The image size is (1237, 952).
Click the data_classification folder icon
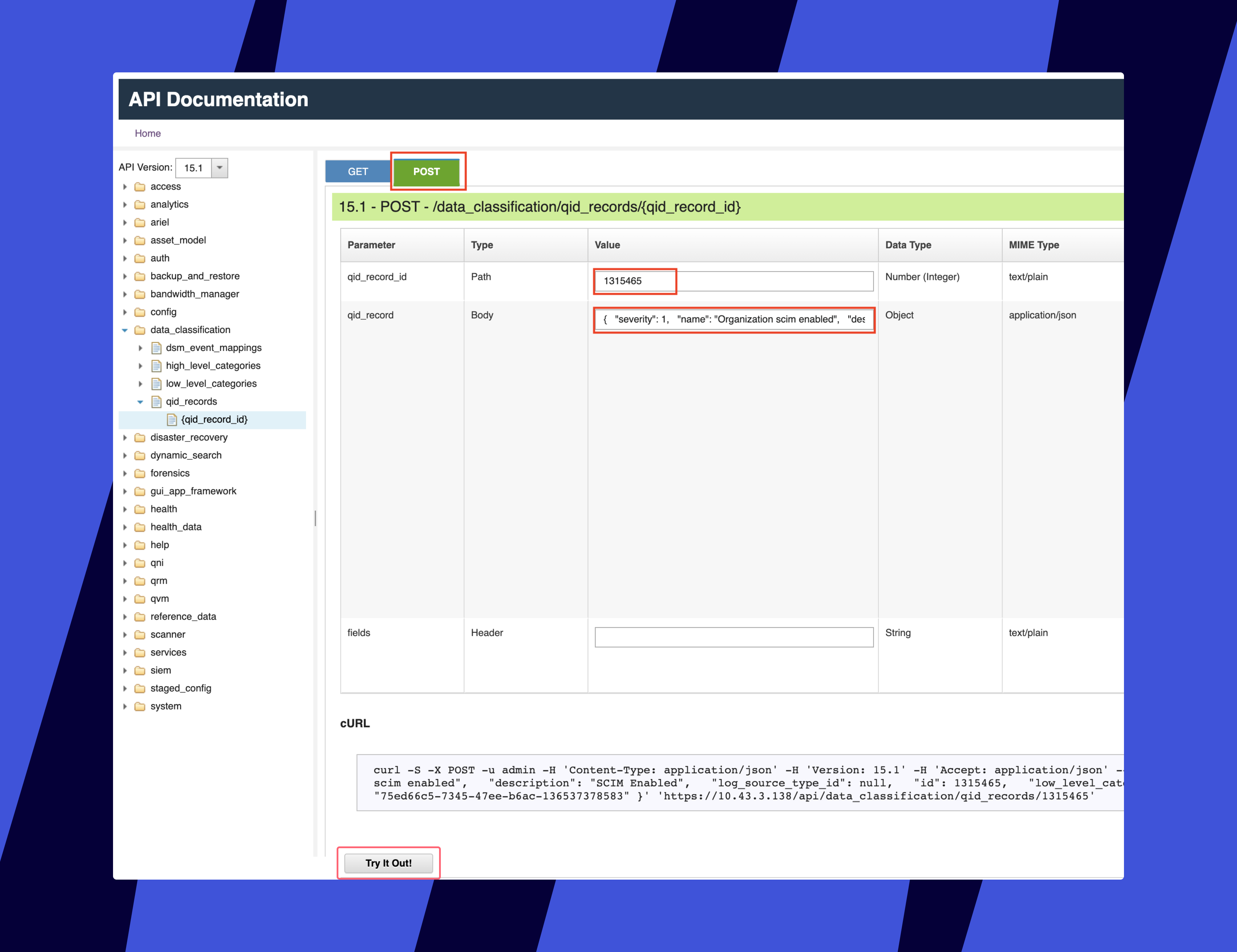pyautogui.click(x=140, y=330)
